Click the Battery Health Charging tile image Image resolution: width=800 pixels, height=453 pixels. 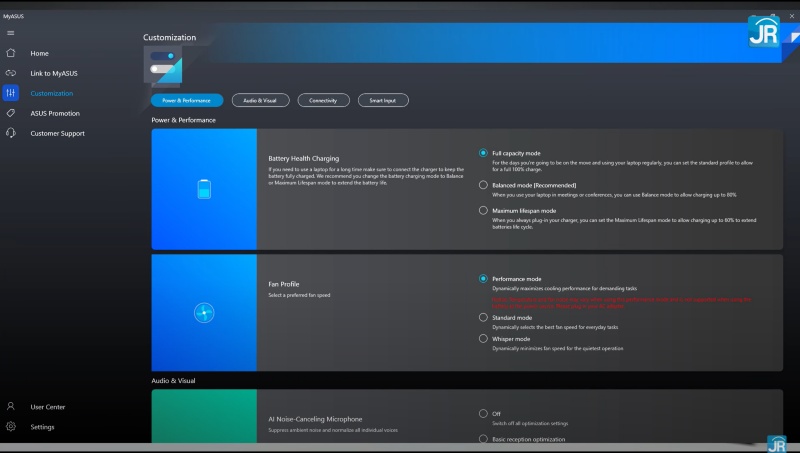click(x=204, y=188)
